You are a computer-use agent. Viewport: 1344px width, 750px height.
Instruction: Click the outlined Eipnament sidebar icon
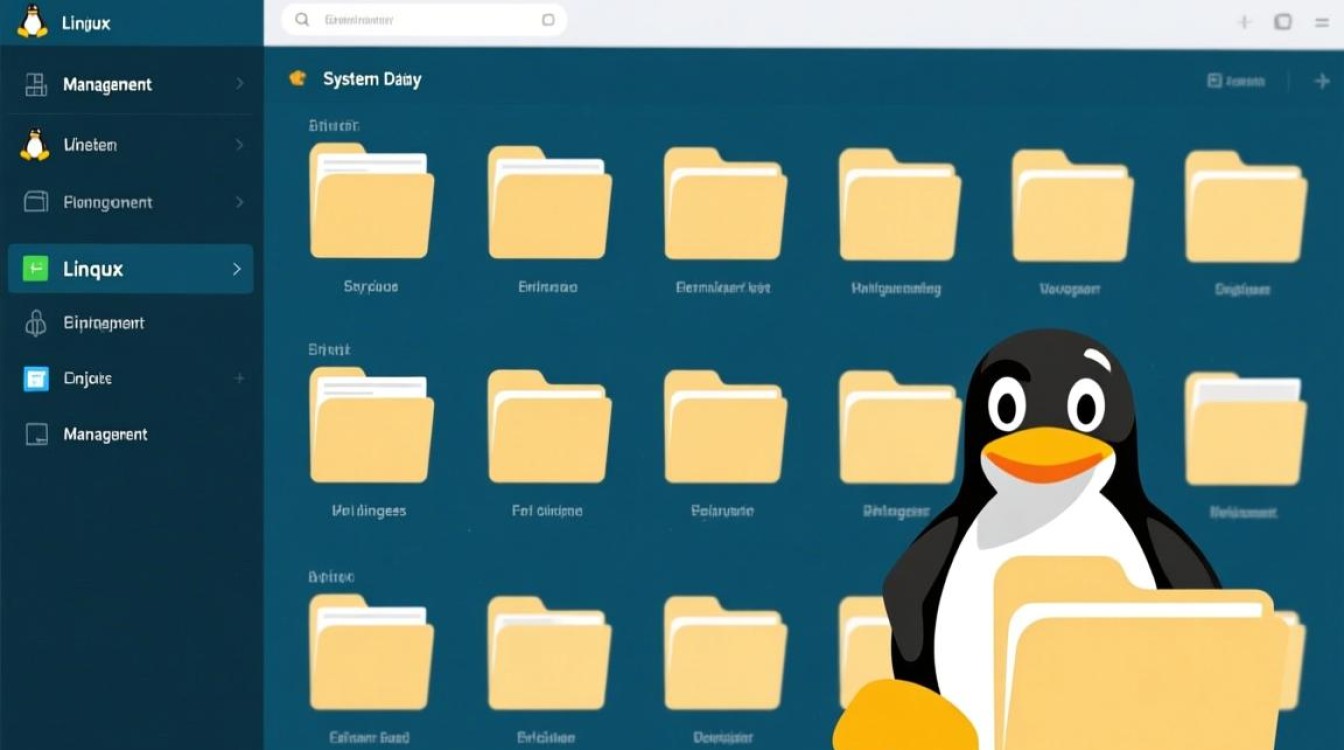click(x=35, y=323)
